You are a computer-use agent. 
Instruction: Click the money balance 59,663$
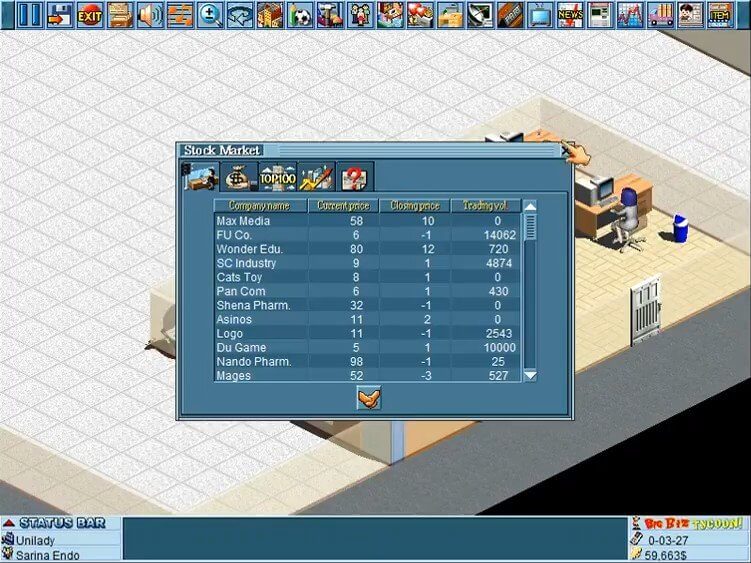(668, 556)
